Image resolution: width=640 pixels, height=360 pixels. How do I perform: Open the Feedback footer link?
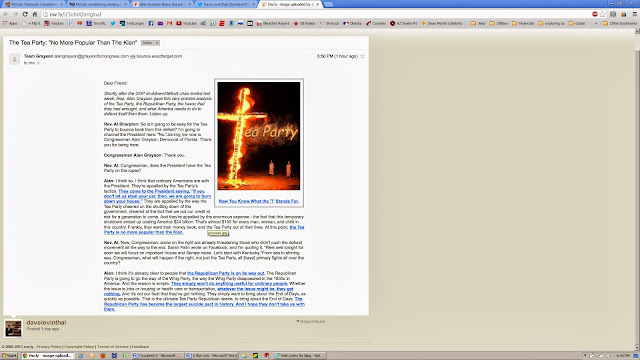140,347
